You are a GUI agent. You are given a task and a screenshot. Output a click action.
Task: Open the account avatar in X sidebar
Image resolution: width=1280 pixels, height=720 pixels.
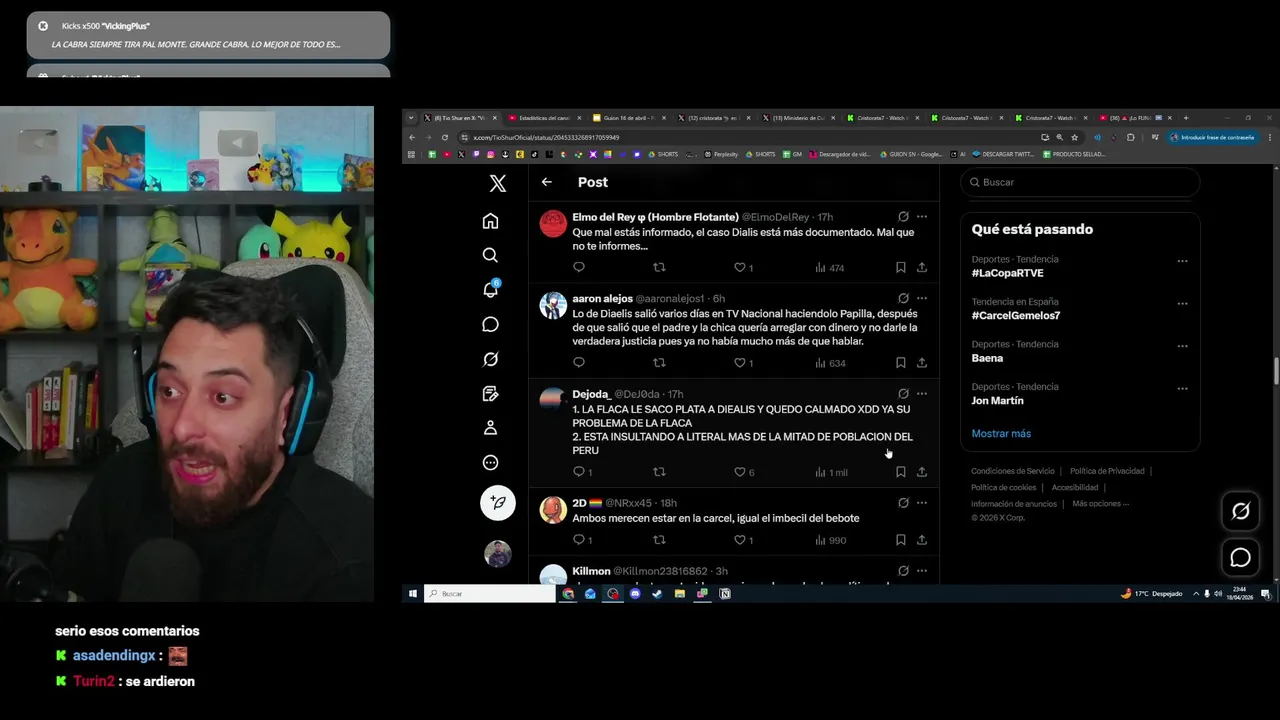[x=497, y=553]
